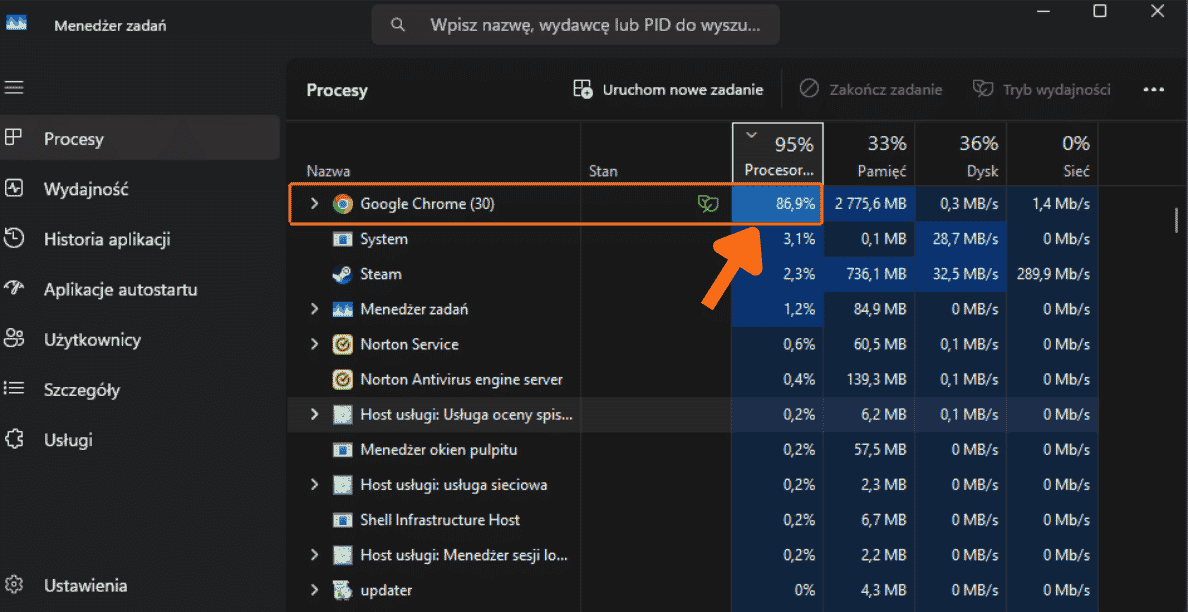The image size is (1188, 612).
Task: Click the Zakończ zadanie prohibition icon
Action: point(809,89)
